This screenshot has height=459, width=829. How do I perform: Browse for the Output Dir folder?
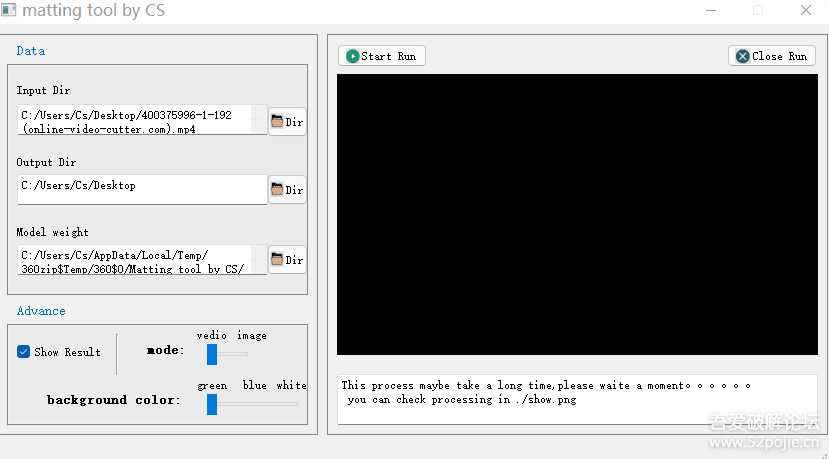(x=287, y=189)
